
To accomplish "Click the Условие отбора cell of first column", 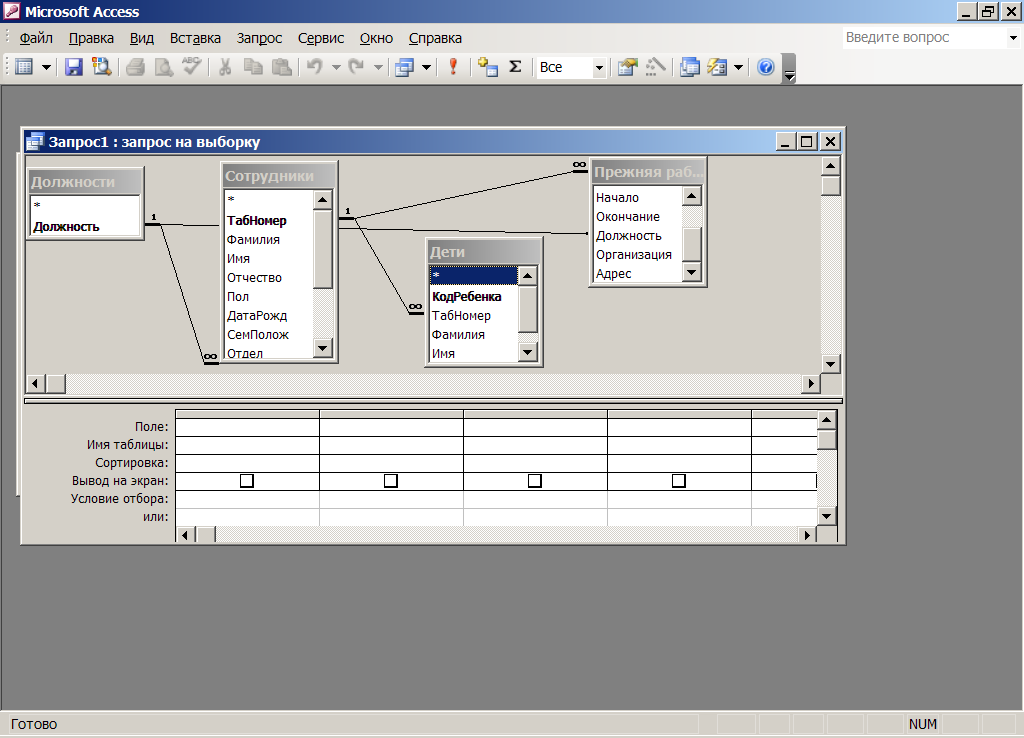I will (248, 499).
